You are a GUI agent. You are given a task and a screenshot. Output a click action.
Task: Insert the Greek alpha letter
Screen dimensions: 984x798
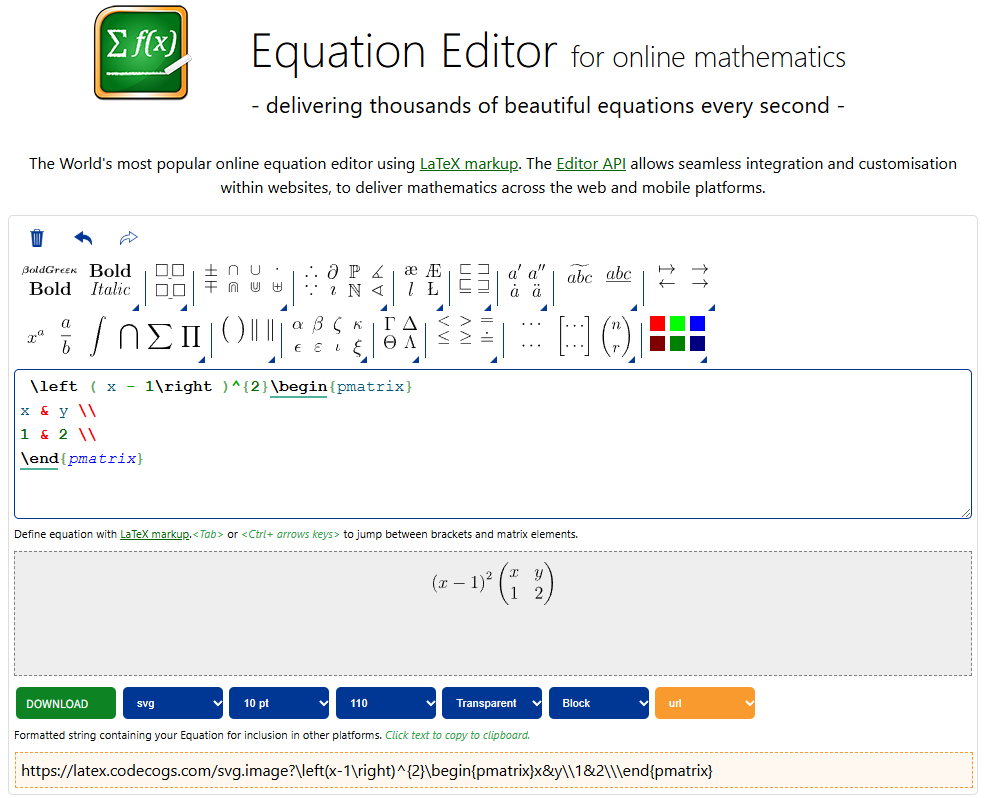pos(297,324)
